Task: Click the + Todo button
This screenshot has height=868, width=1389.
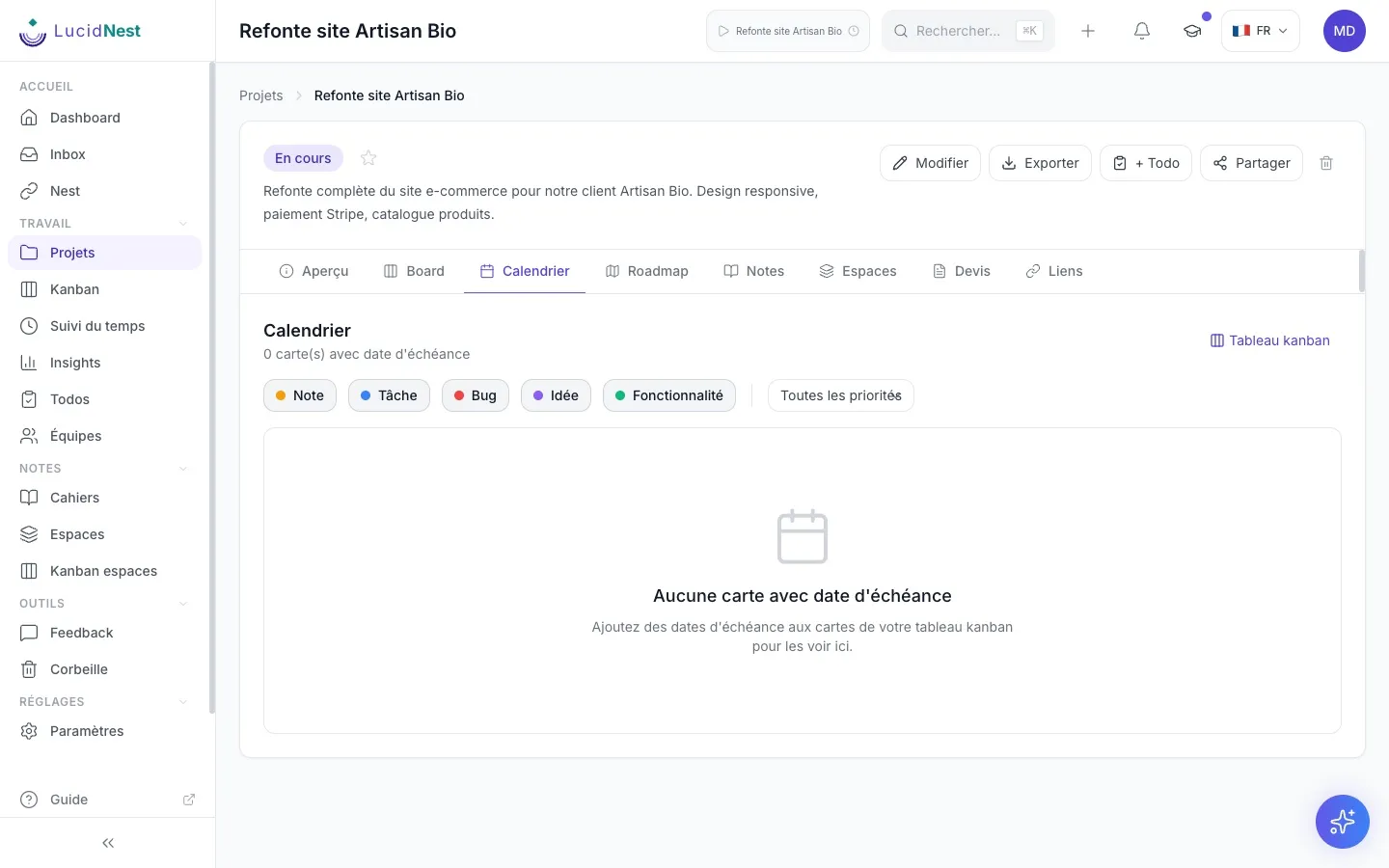Action: pos(1146,163)
